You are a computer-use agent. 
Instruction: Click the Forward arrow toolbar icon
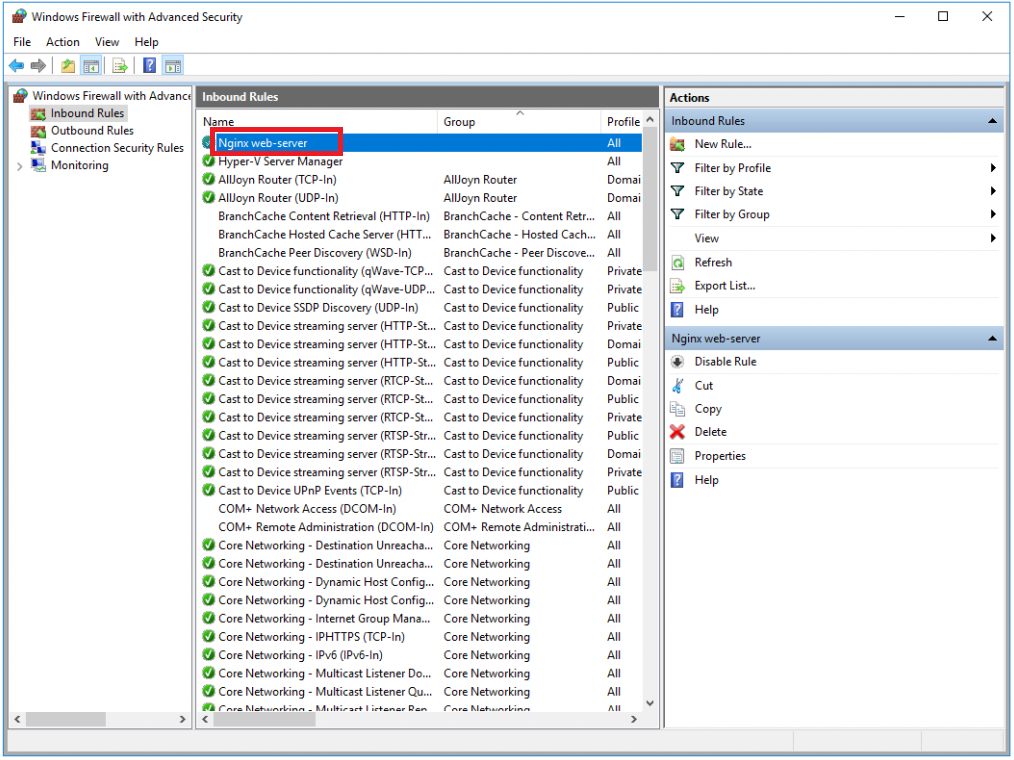coord(38,65)
